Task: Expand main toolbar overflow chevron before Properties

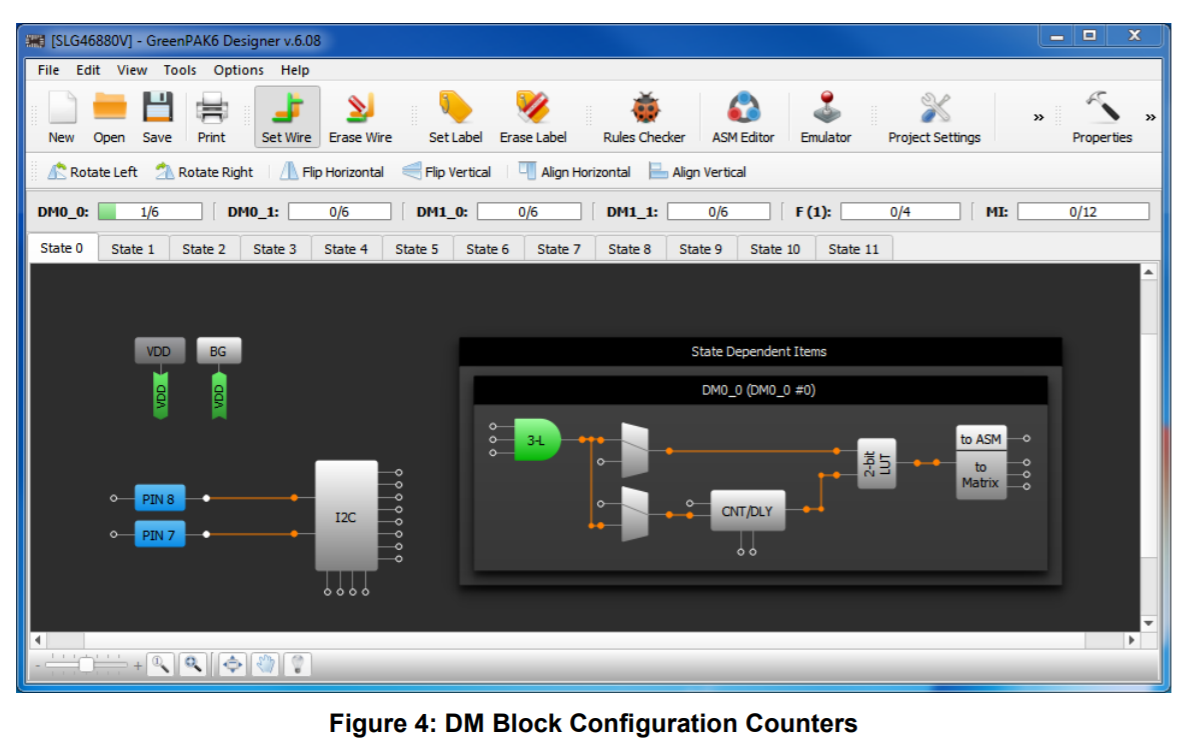Action: (1039, 117)
